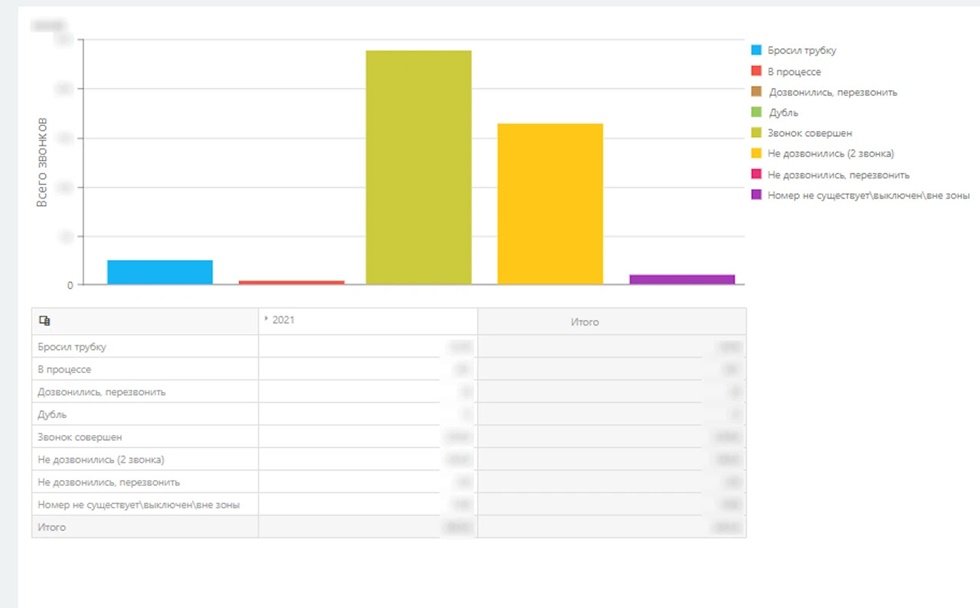980x608 pixels.
Task: Click the Итого column header
Action: pos(584,322)
